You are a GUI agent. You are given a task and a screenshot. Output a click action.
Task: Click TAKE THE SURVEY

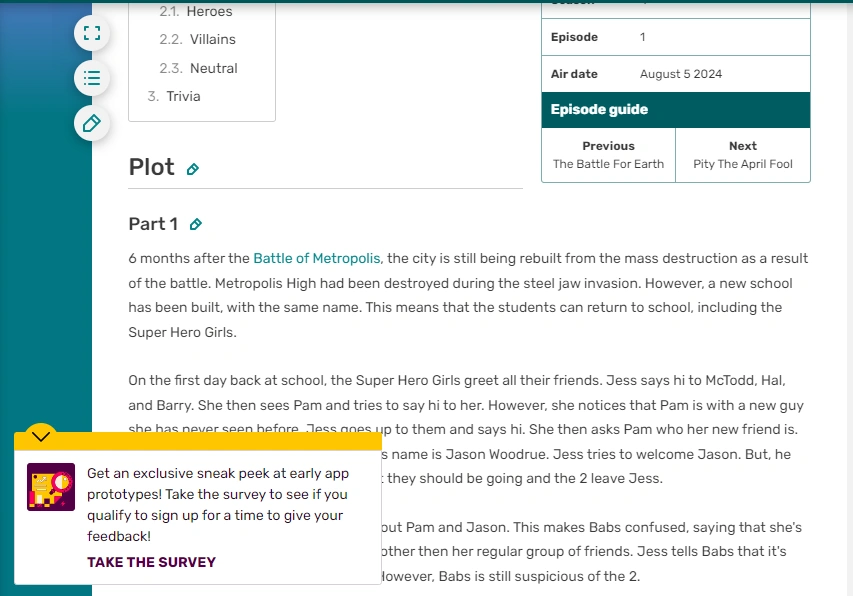[150, 562]
